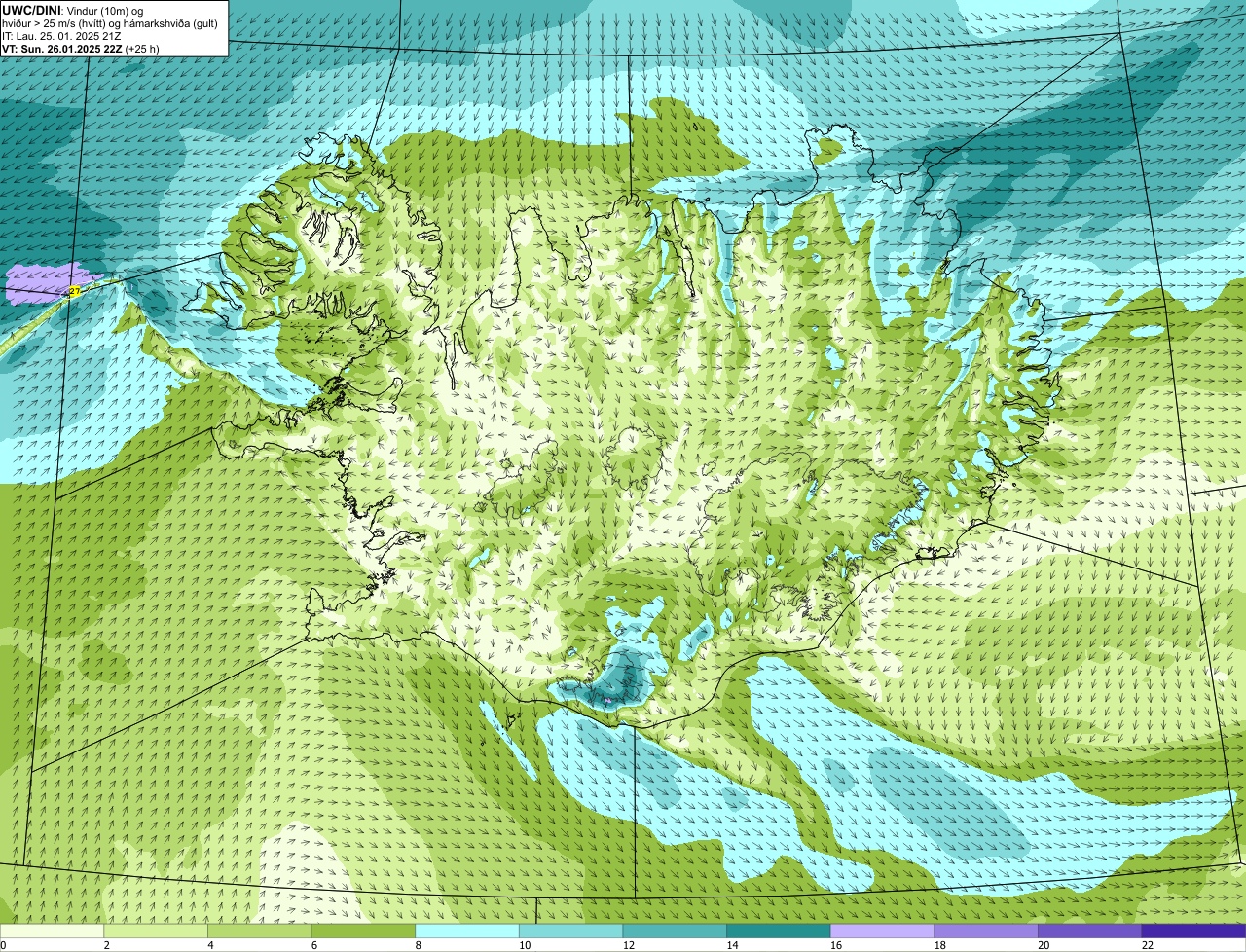Click the legend scale label '22'
The image size is (1246, 952).
(x=1148, y=945)
